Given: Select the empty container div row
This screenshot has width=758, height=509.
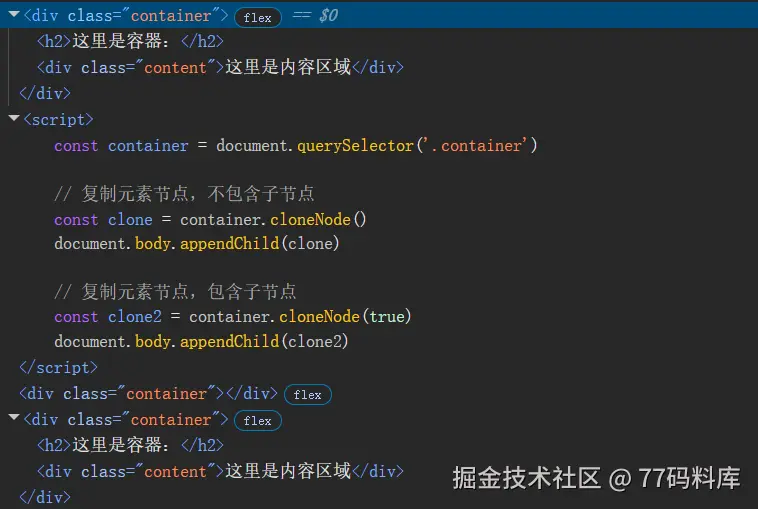Looking at the screenshot, I should (x=148, y=393).
